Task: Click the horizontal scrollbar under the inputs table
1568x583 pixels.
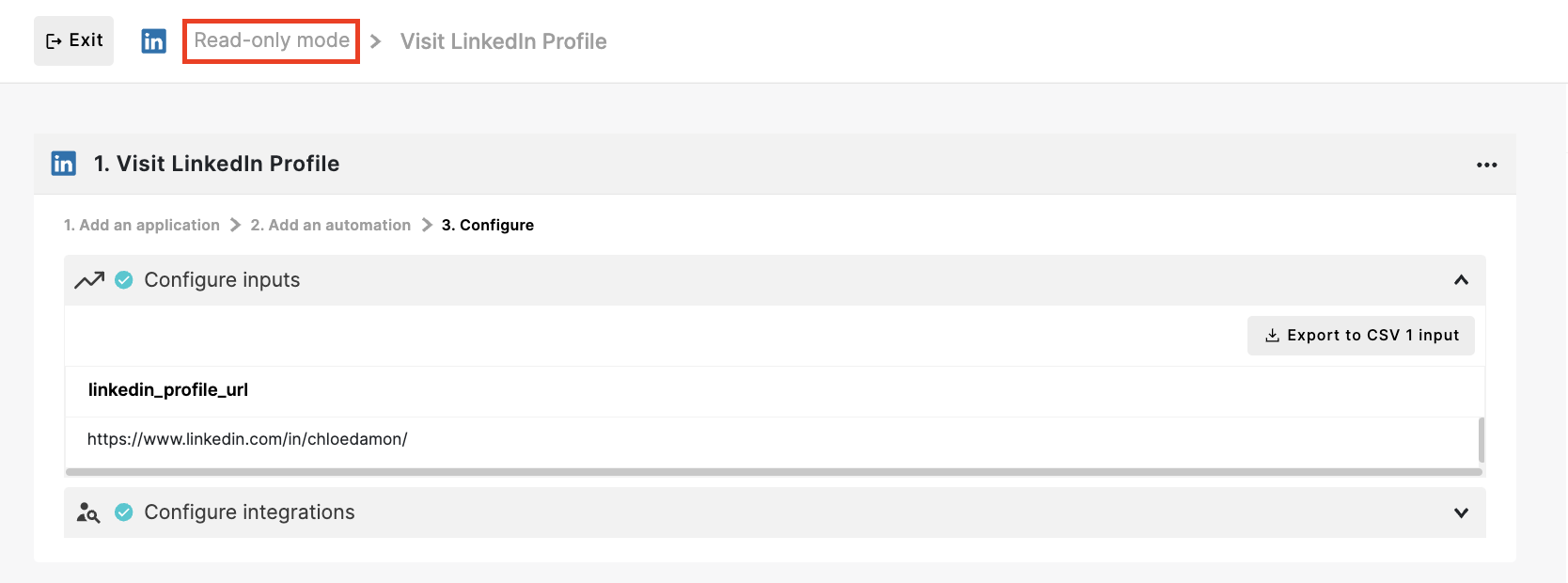Action: coord(774,472)
